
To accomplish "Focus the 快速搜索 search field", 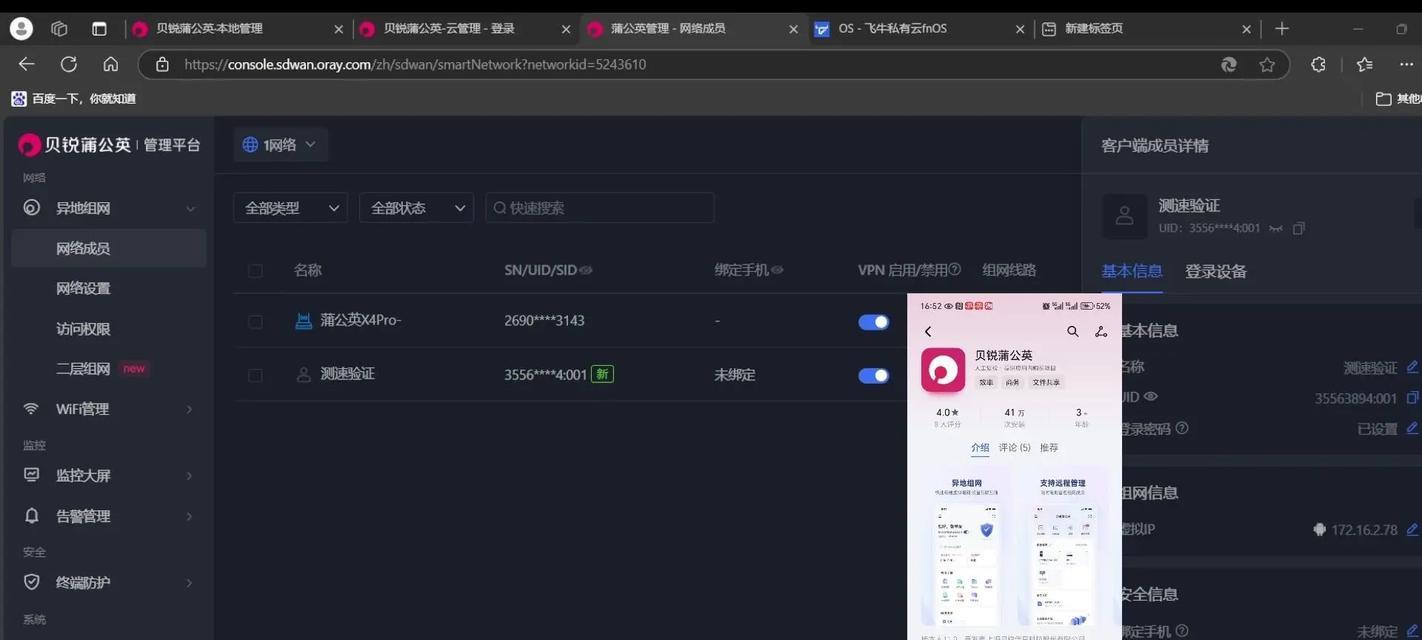I will (600, 208).
